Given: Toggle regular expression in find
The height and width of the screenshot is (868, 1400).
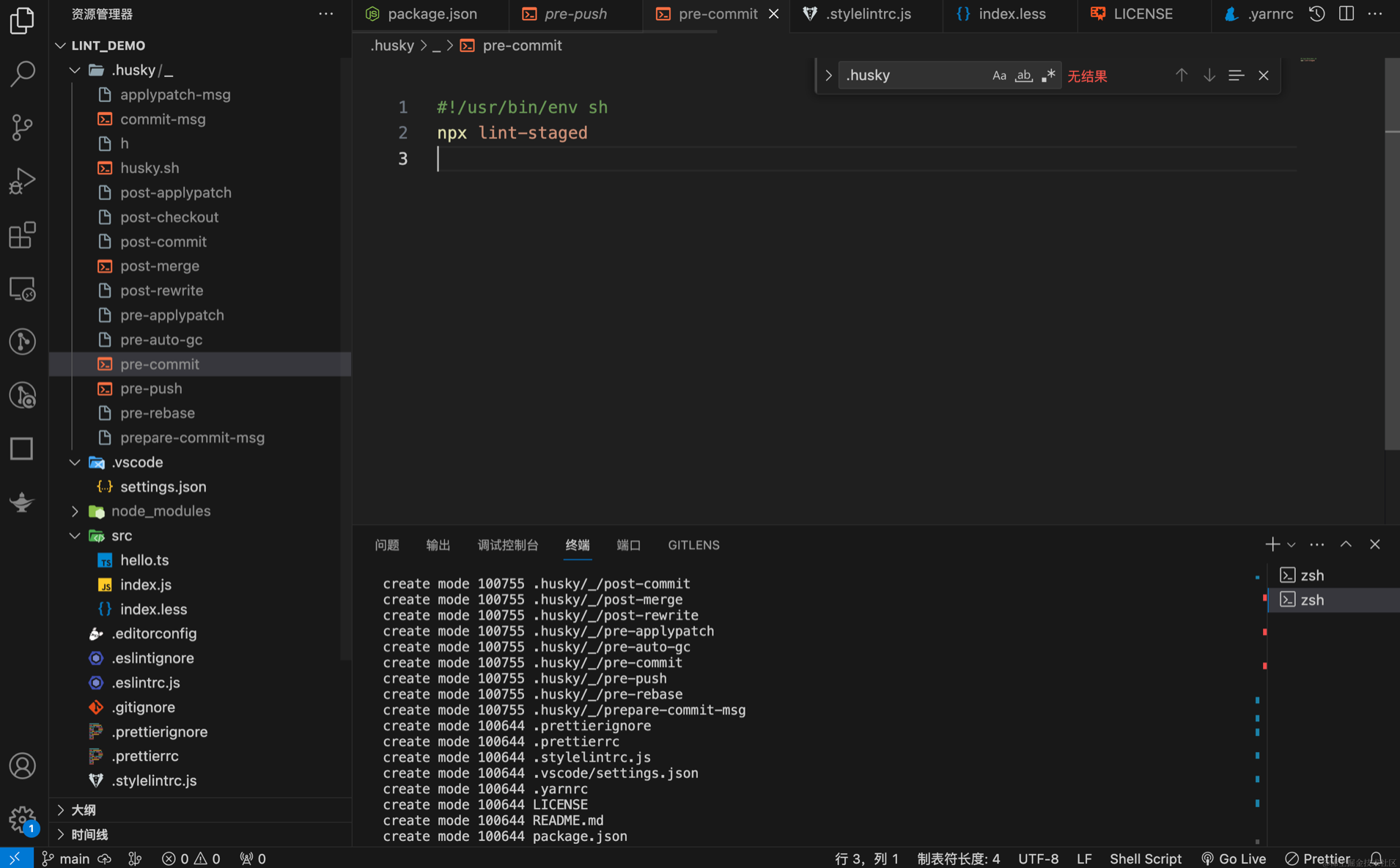Looking at the screenshot, I should [x=1048, y=76].
